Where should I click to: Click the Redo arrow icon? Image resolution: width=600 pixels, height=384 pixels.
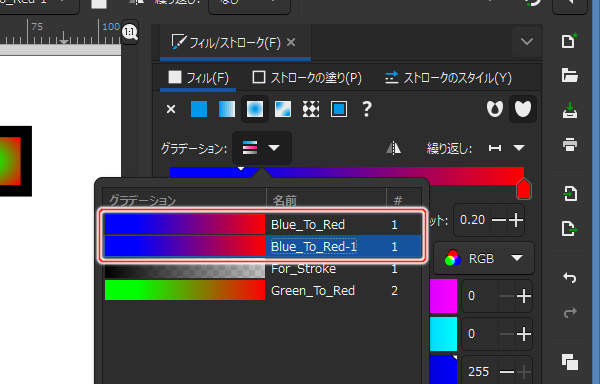[x=569, y=313]
